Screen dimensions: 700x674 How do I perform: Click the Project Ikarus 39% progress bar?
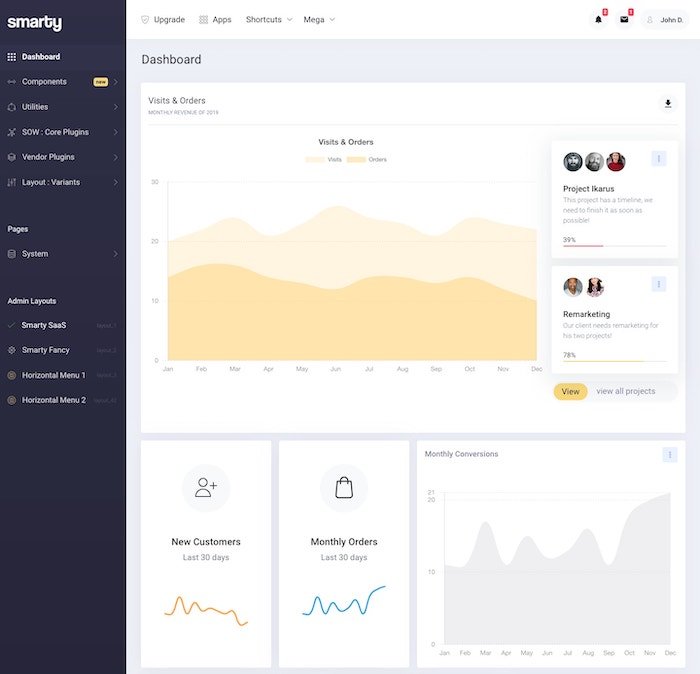point(614,246)
